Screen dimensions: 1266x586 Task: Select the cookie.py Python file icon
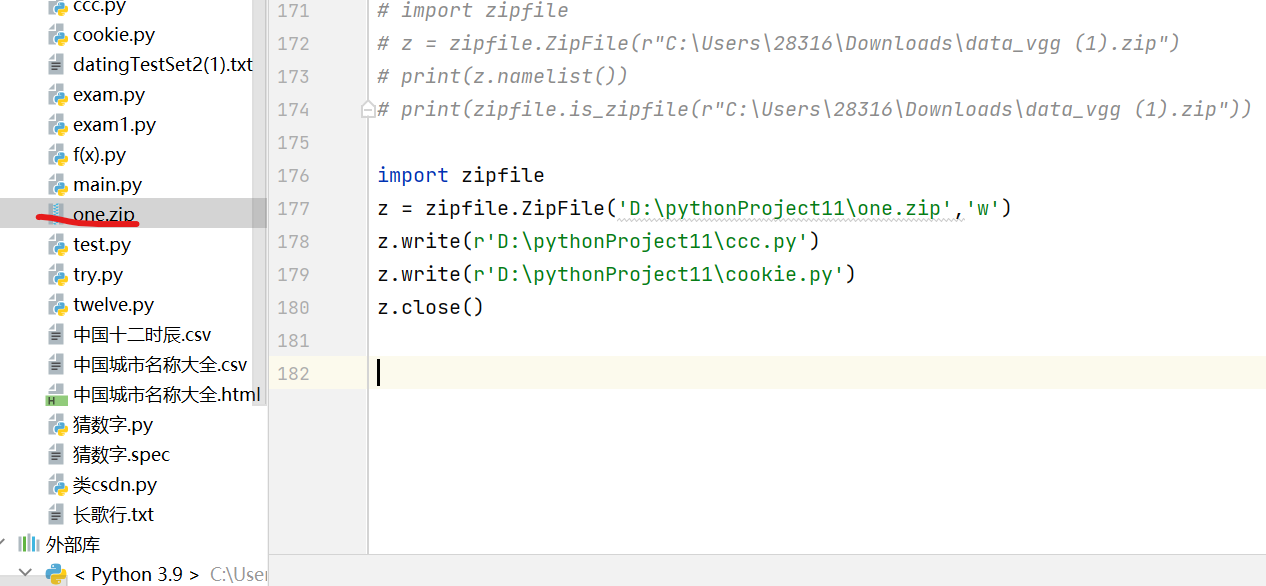pos(57,35)
